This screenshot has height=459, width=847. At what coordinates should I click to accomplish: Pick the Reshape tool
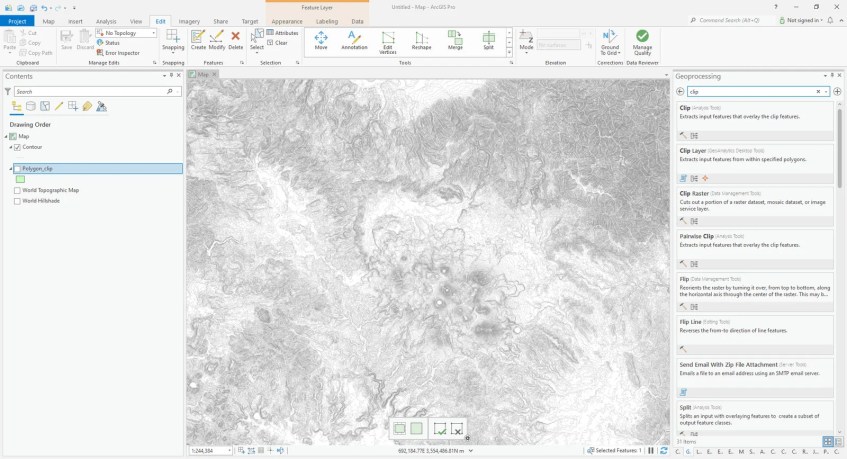coord(421,40)
